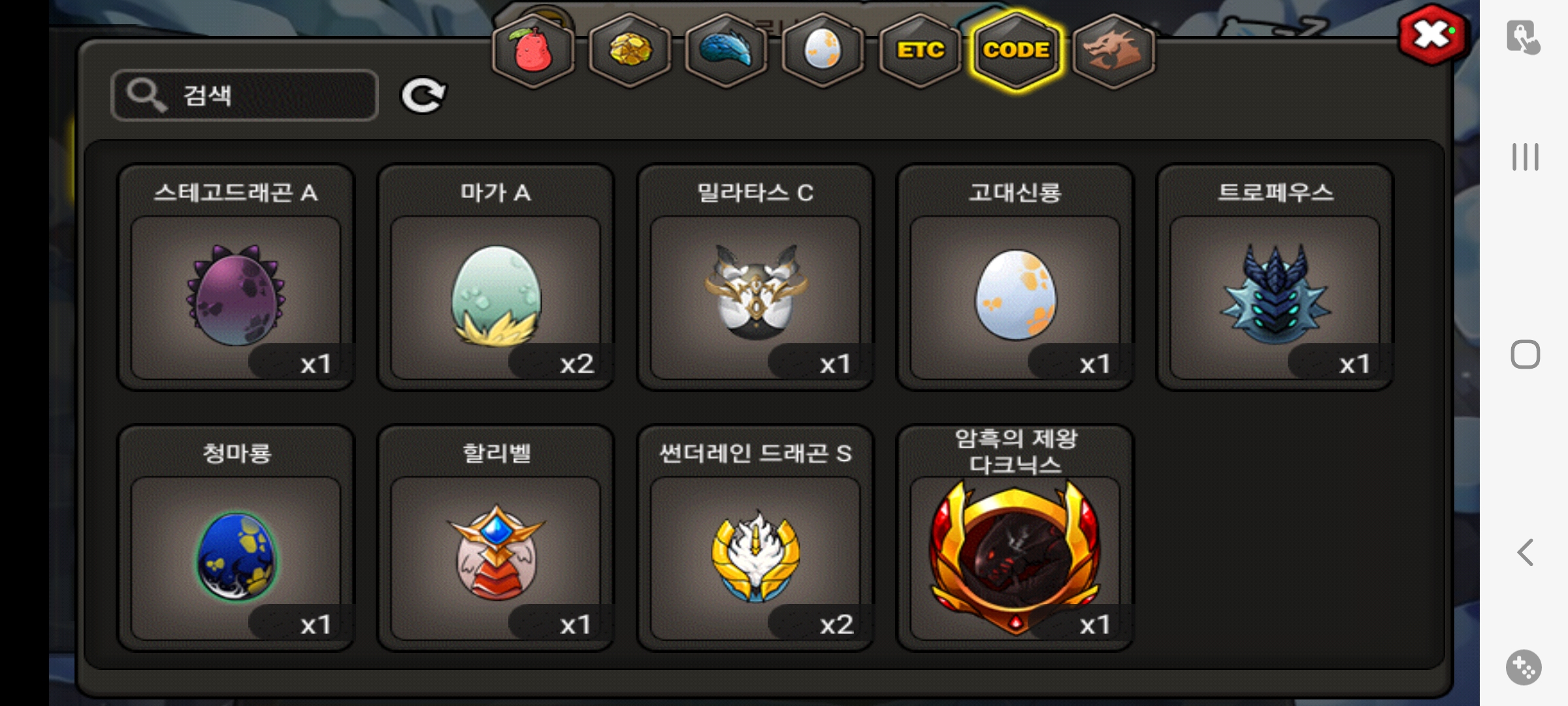Select the 스테고드래곤 A purple egg
This screenshot has width=1568, height=706.
(x=236, y=277)
